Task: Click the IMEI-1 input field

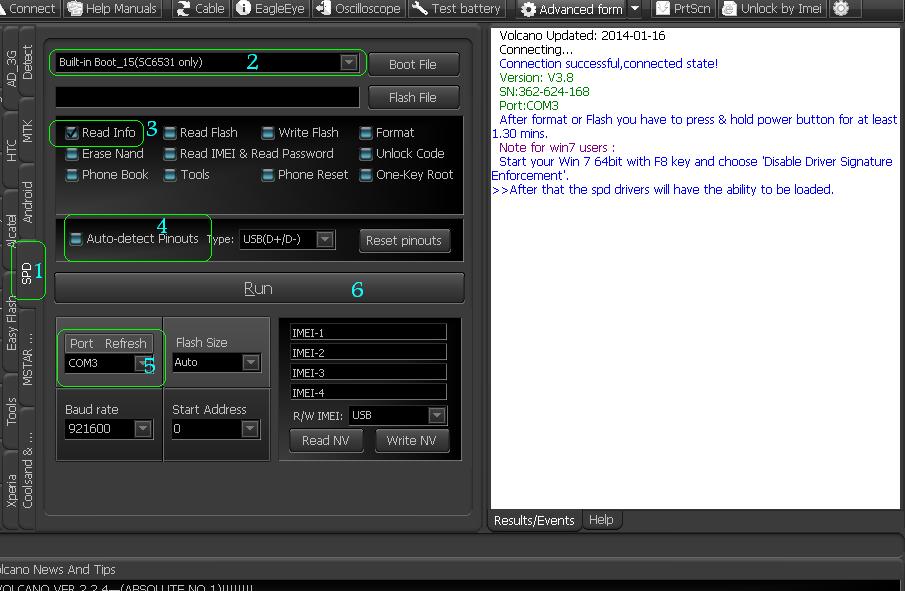Action: (368, 332)
